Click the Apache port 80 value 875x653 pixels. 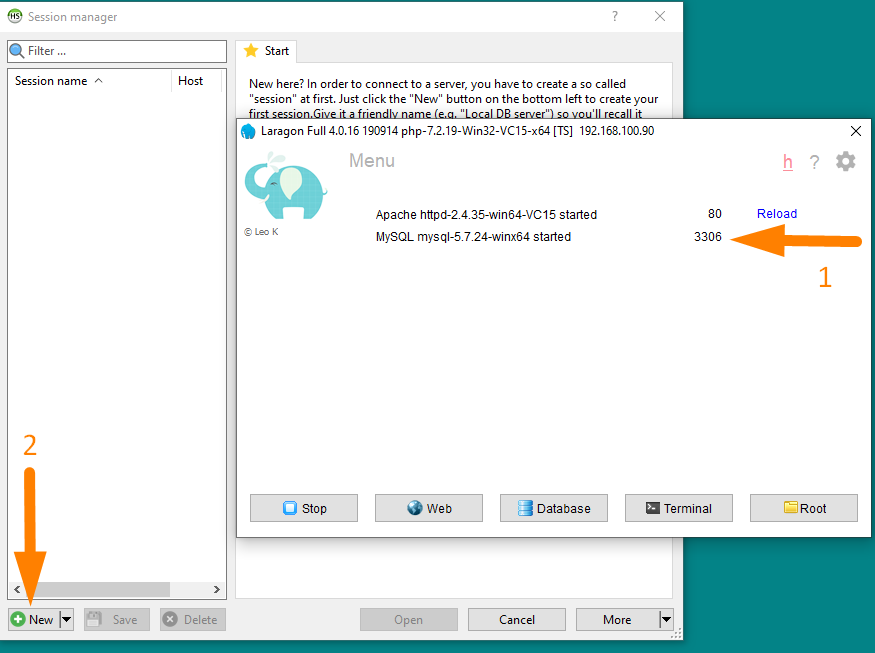(x=714, y=214)
